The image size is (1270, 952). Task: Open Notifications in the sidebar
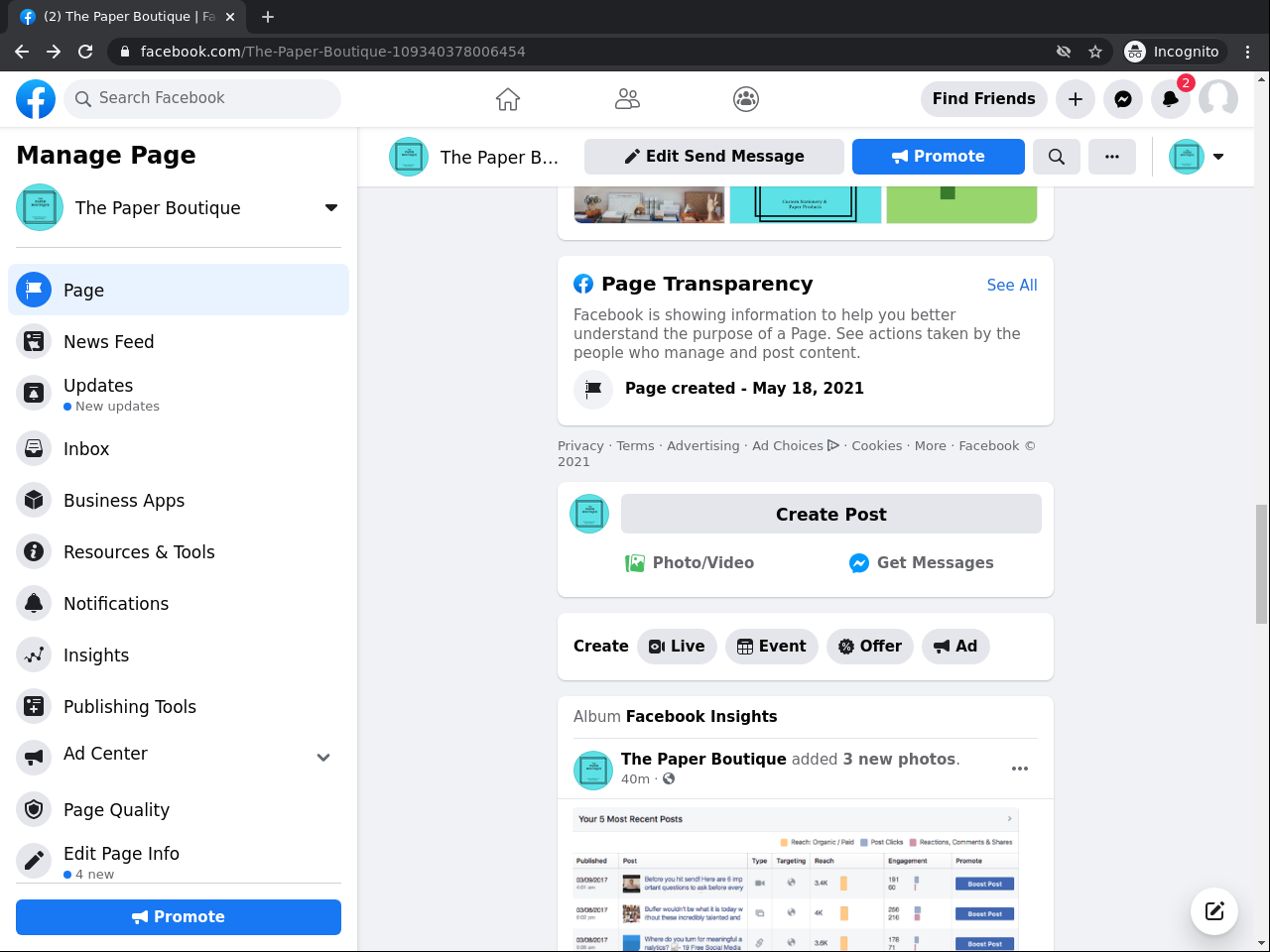(x=179, y=603)
